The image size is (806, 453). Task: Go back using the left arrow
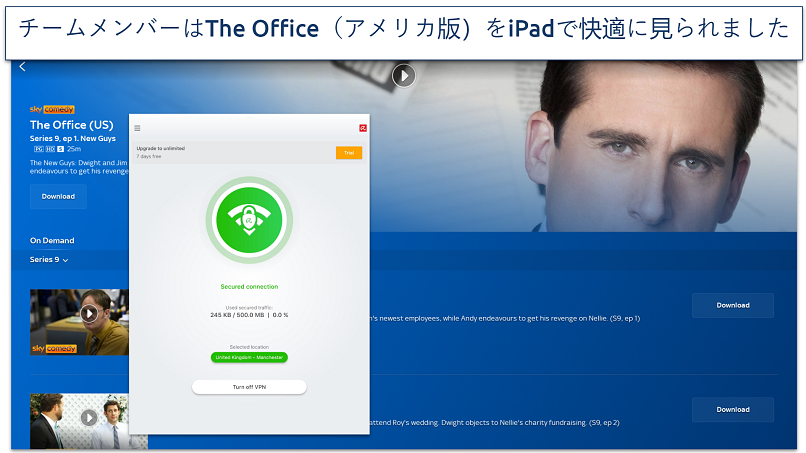point(22,66)
